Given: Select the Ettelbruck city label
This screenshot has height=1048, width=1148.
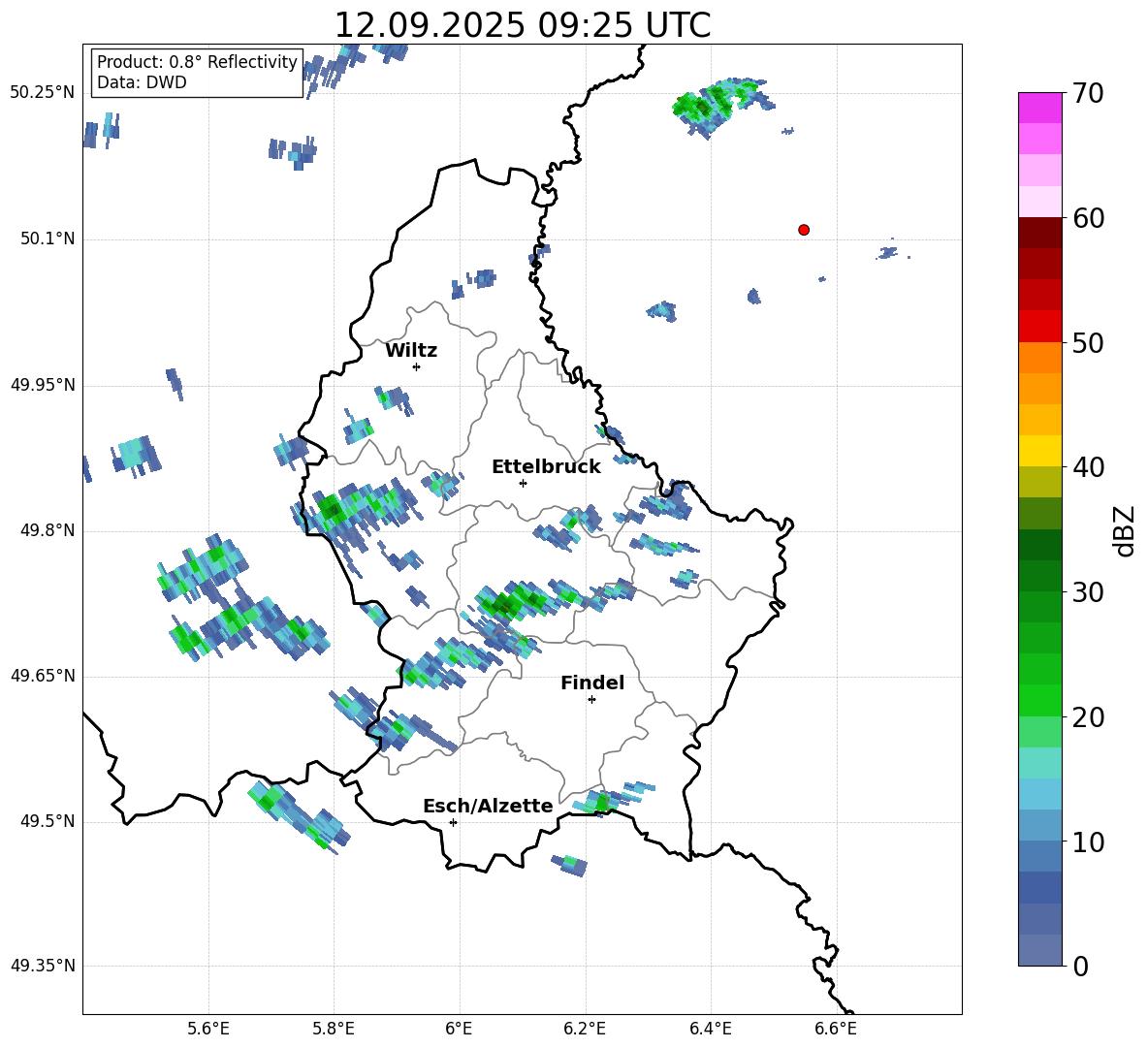Looking at the screenshot, I should tap(546, 467).
